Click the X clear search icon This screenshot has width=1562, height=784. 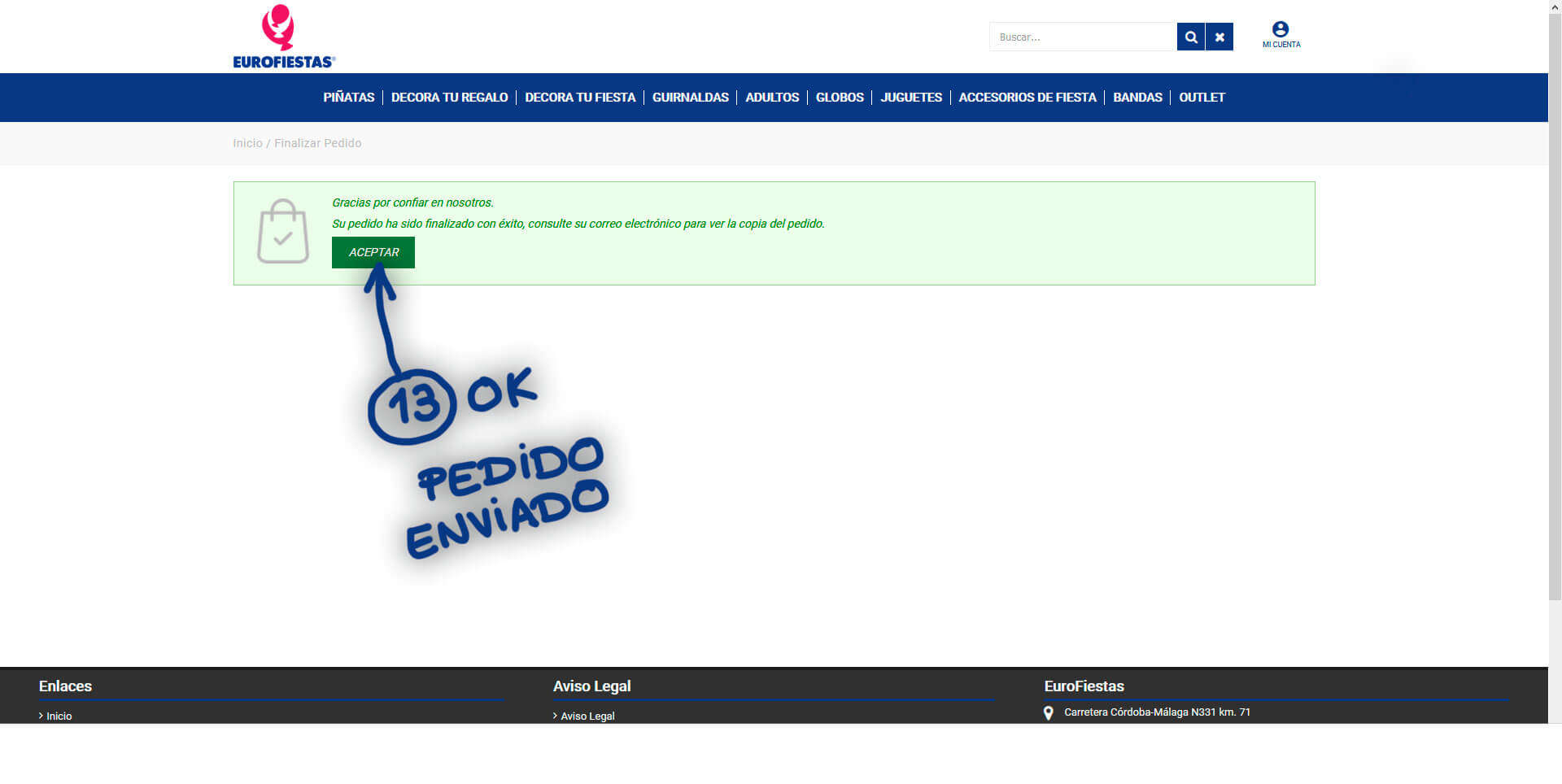pos(1219,37)
